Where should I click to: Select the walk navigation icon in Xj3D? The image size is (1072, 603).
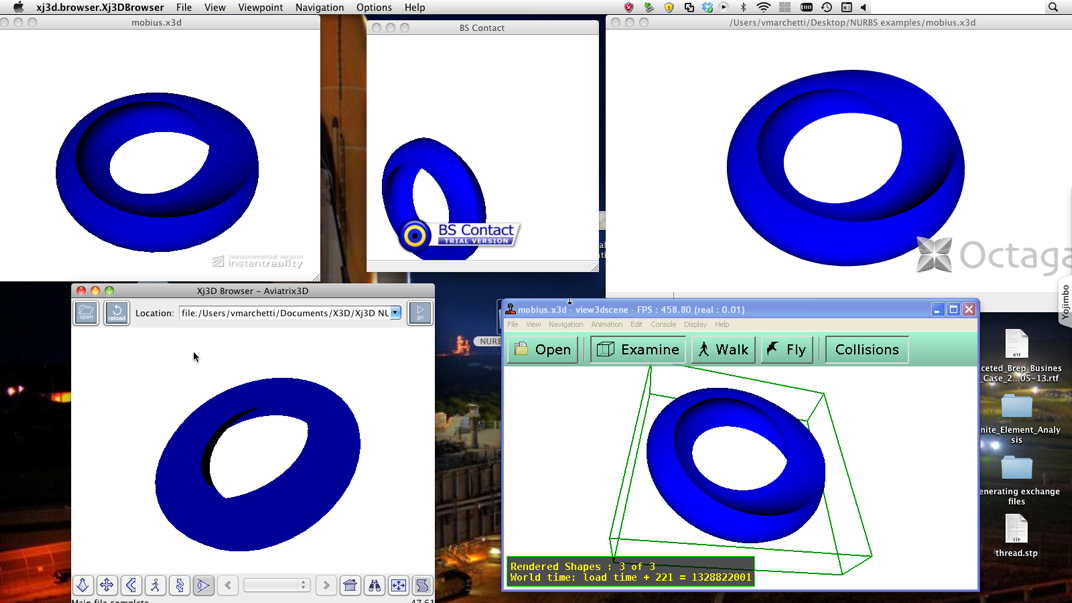click(155, 585)
